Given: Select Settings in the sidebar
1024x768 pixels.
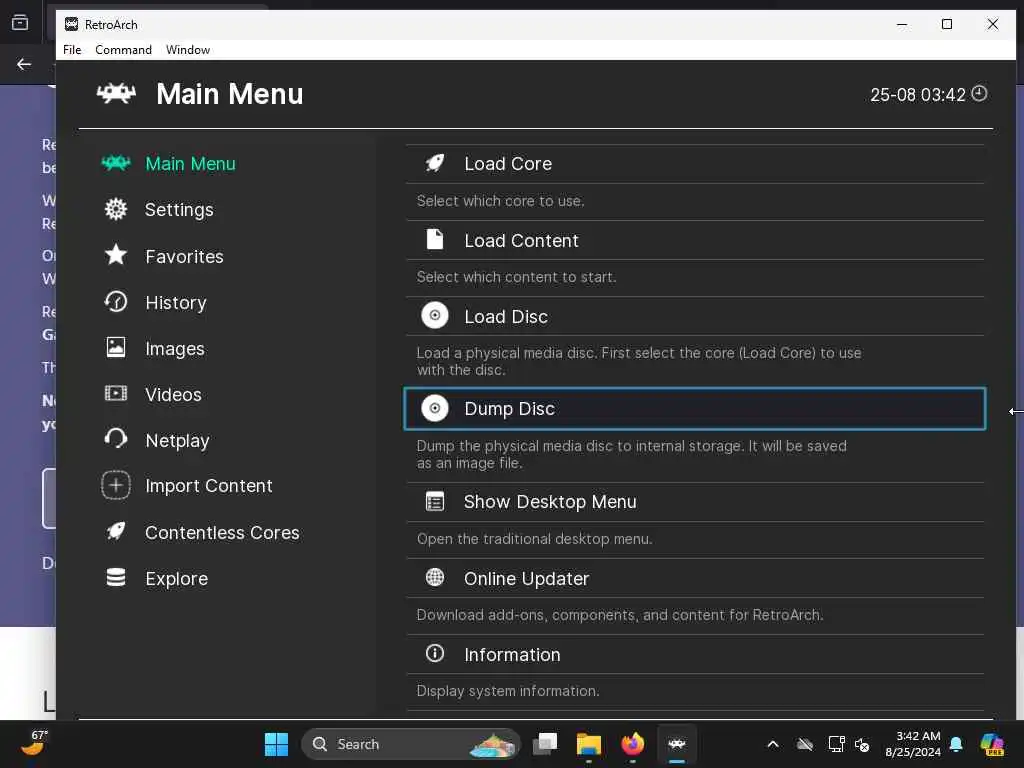Looking at the screenshot, I should [x=179, y=210].
